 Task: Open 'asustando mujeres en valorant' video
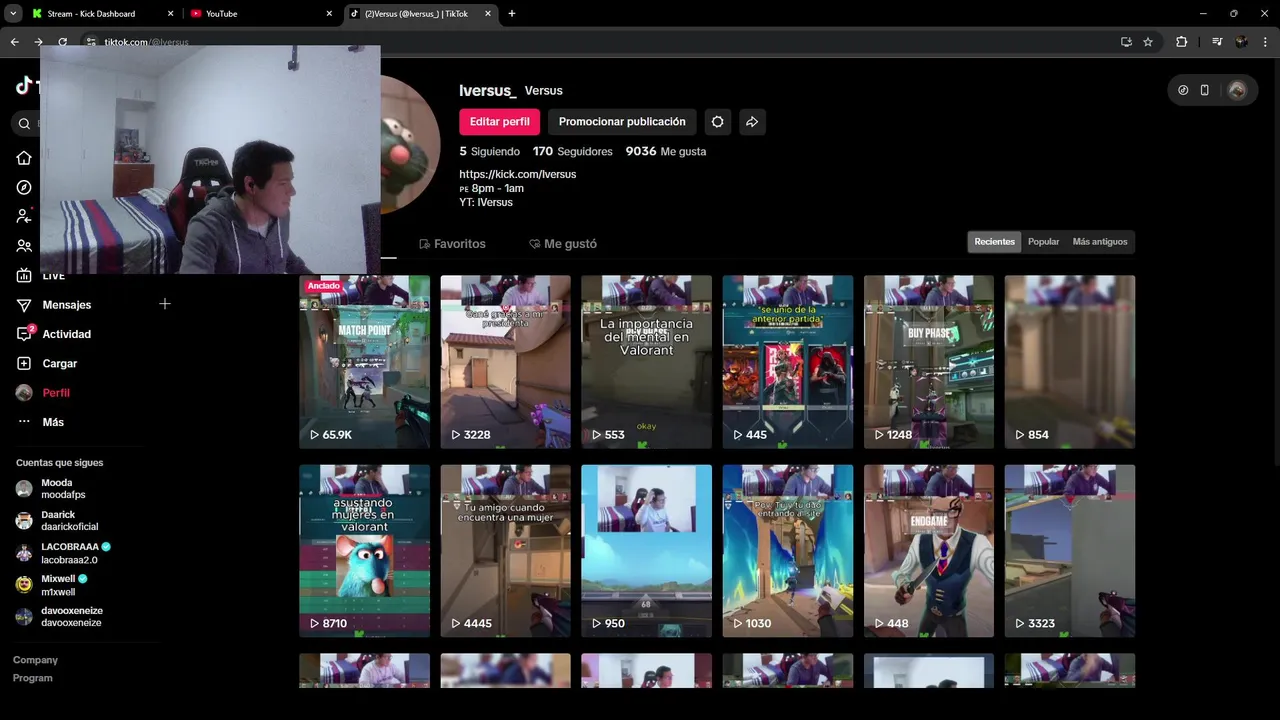coord(365,551)
